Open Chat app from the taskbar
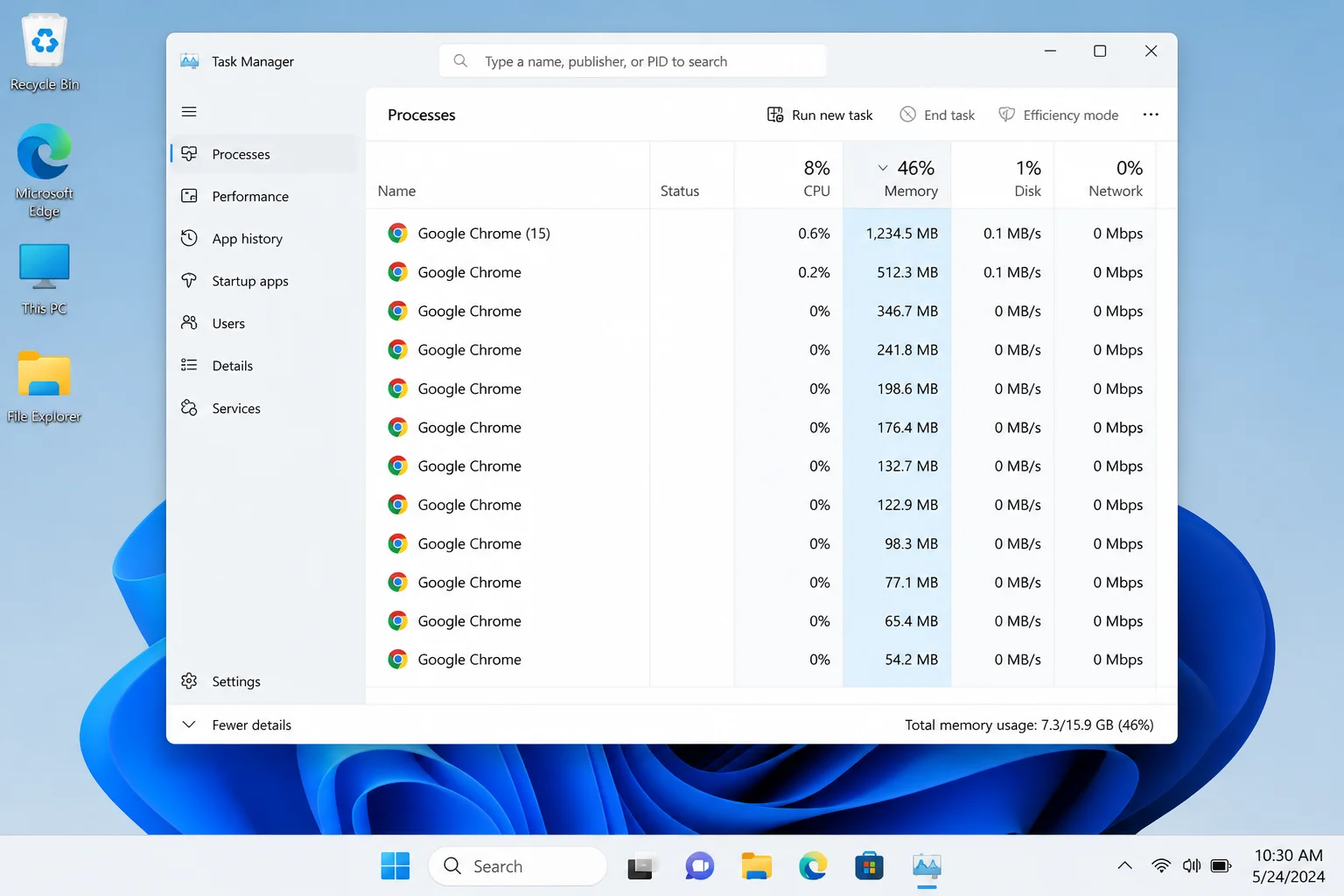This screenshot has width=1344, height=896. tap(699, 866)
